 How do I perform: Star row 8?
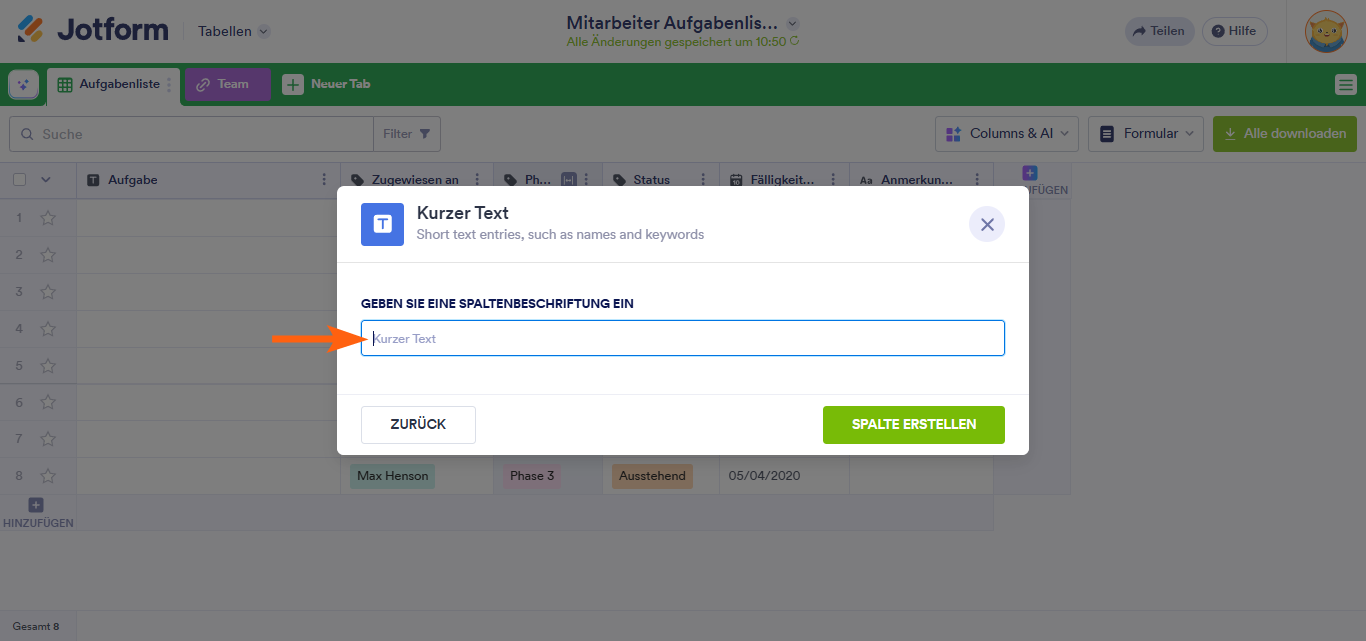[48, 476]
